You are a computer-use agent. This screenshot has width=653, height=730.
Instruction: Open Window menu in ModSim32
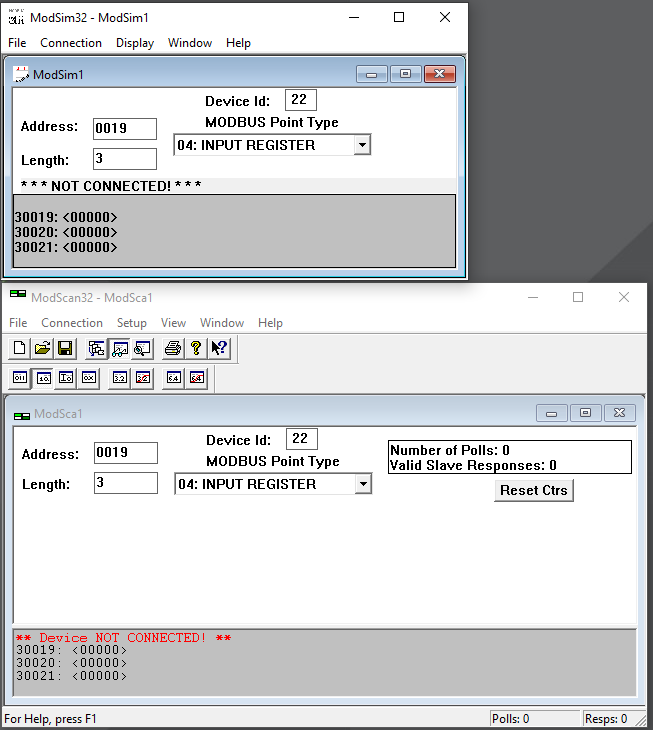point(190,43)
